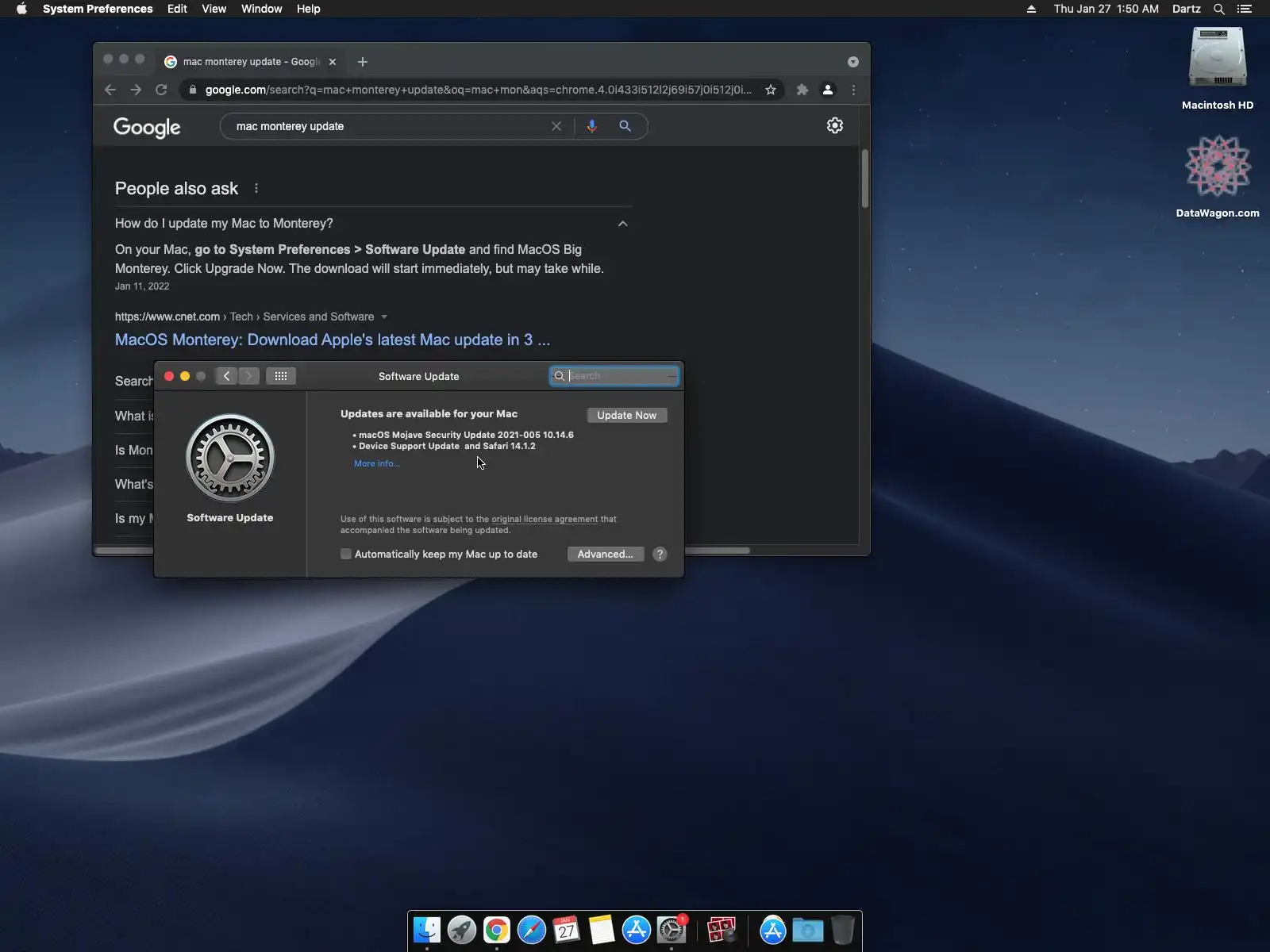Click the Chrome address bar URL
The height and width of the screenshot is (952, 1270).
(478, 90)
